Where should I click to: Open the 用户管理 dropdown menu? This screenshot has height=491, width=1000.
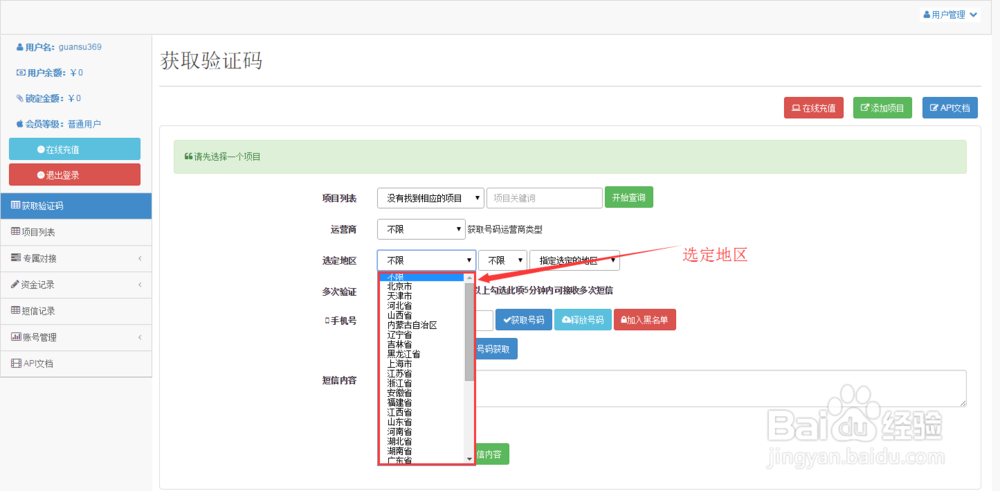tap(950, 15)
